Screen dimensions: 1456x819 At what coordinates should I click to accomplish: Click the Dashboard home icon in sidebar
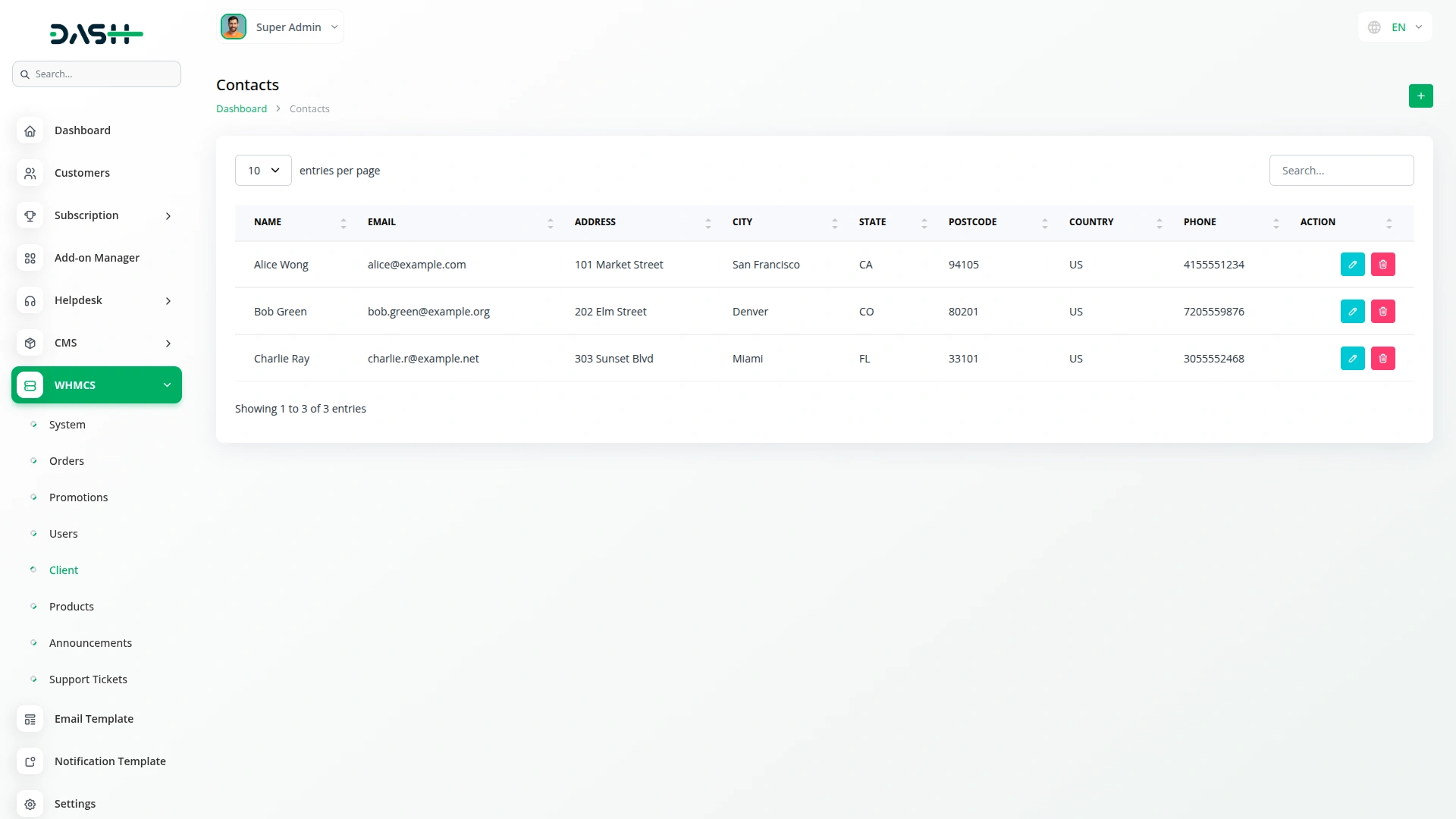pyautogui.click(x=30, y=130)
